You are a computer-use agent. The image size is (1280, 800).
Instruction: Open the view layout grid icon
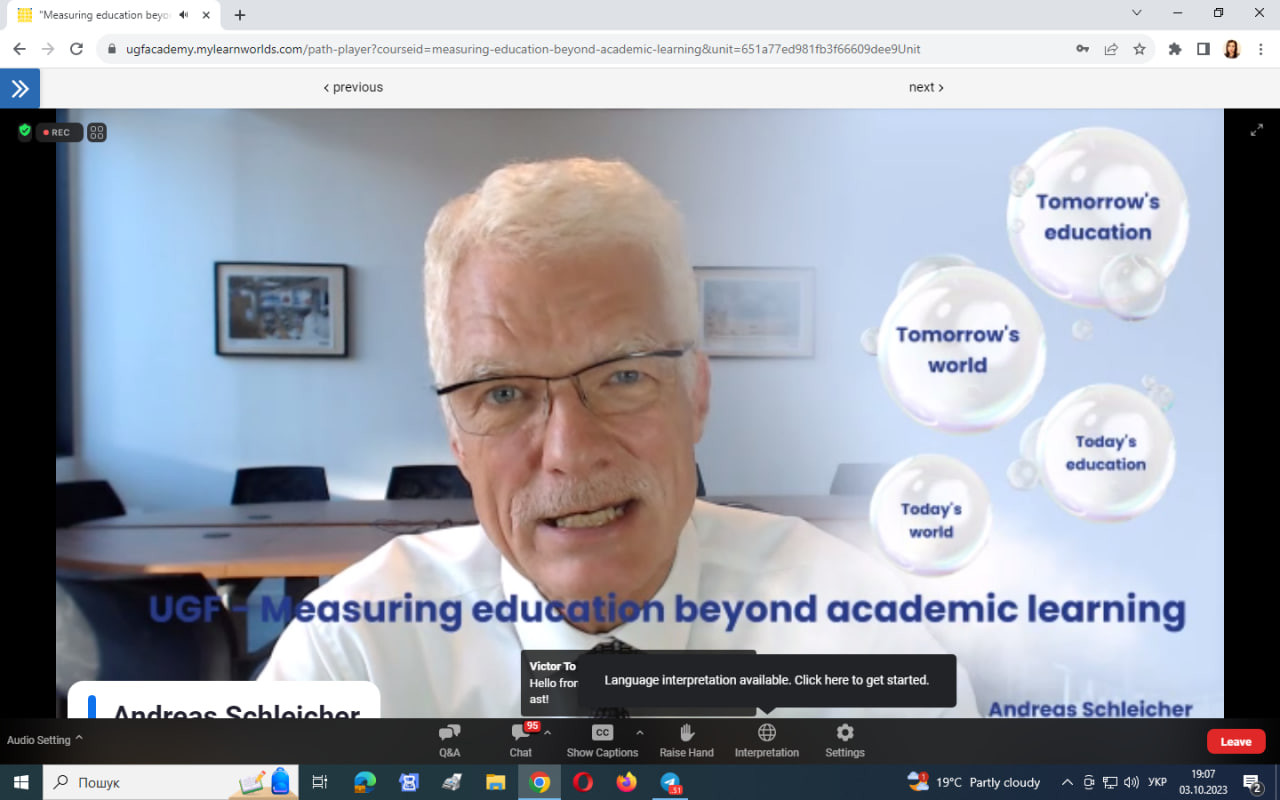pos(97,132)
